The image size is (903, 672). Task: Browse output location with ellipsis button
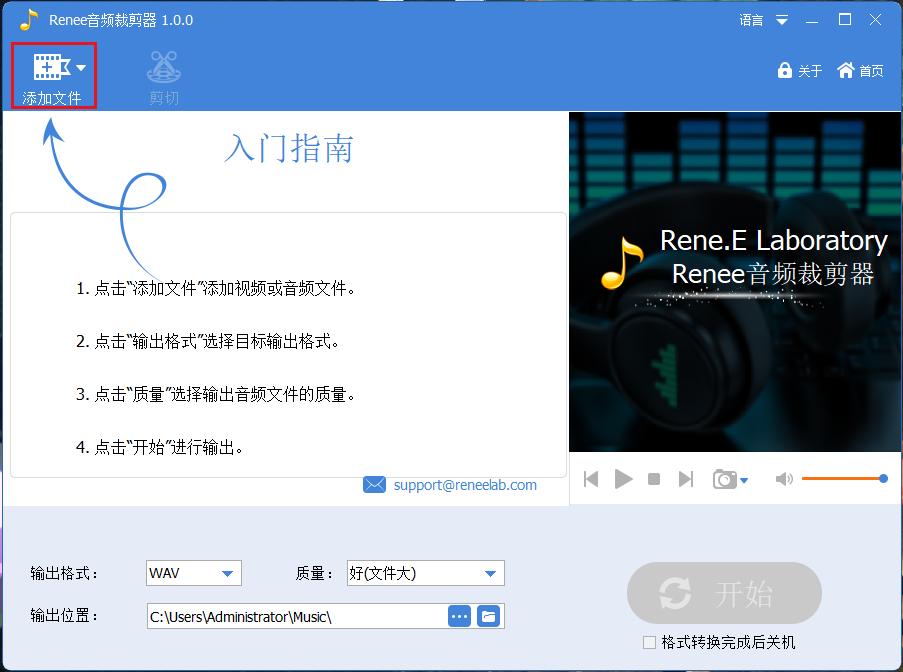pos(459,617)
